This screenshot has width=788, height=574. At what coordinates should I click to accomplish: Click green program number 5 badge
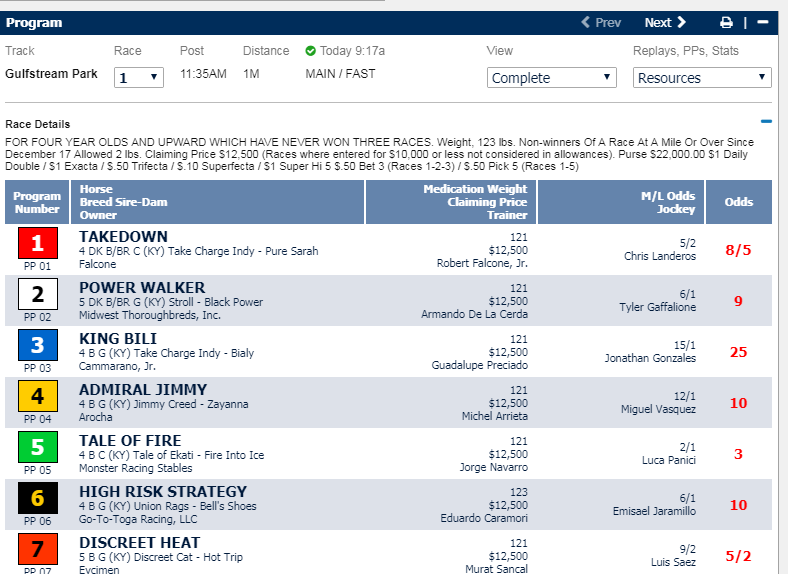coord(37,447)
